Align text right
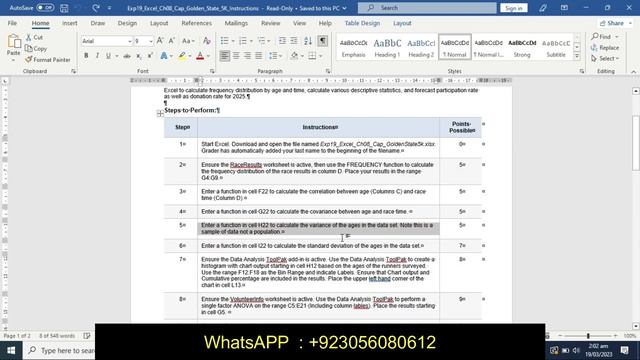Image resolution: width=640 pixels, height=360 pixels. pyautogui.click(x=247, y=56)
